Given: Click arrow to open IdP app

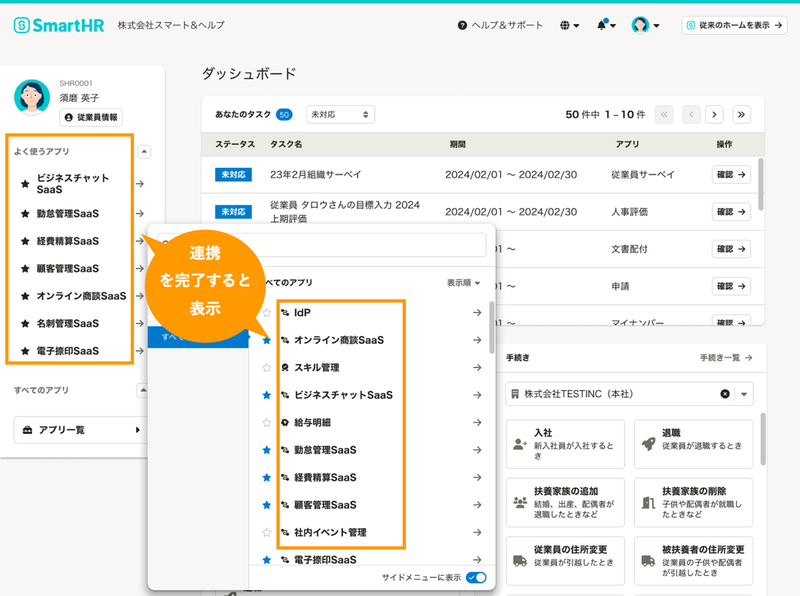Looking at the screenshot, I should [477, 313].
